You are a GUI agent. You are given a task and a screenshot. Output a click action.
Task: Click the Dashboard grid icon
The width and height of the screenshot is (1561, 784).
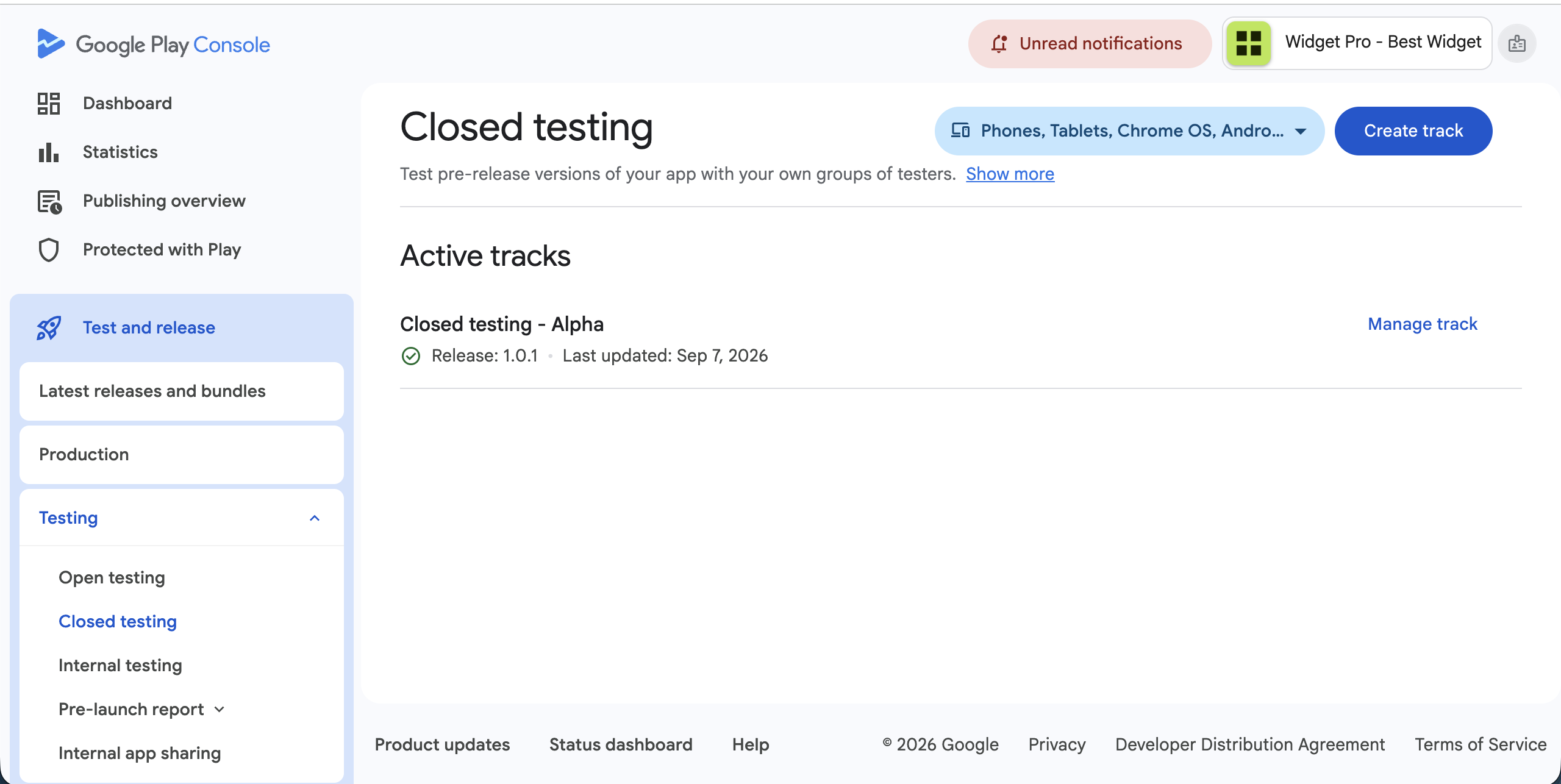pyautogui.click(x=49, y=104)
